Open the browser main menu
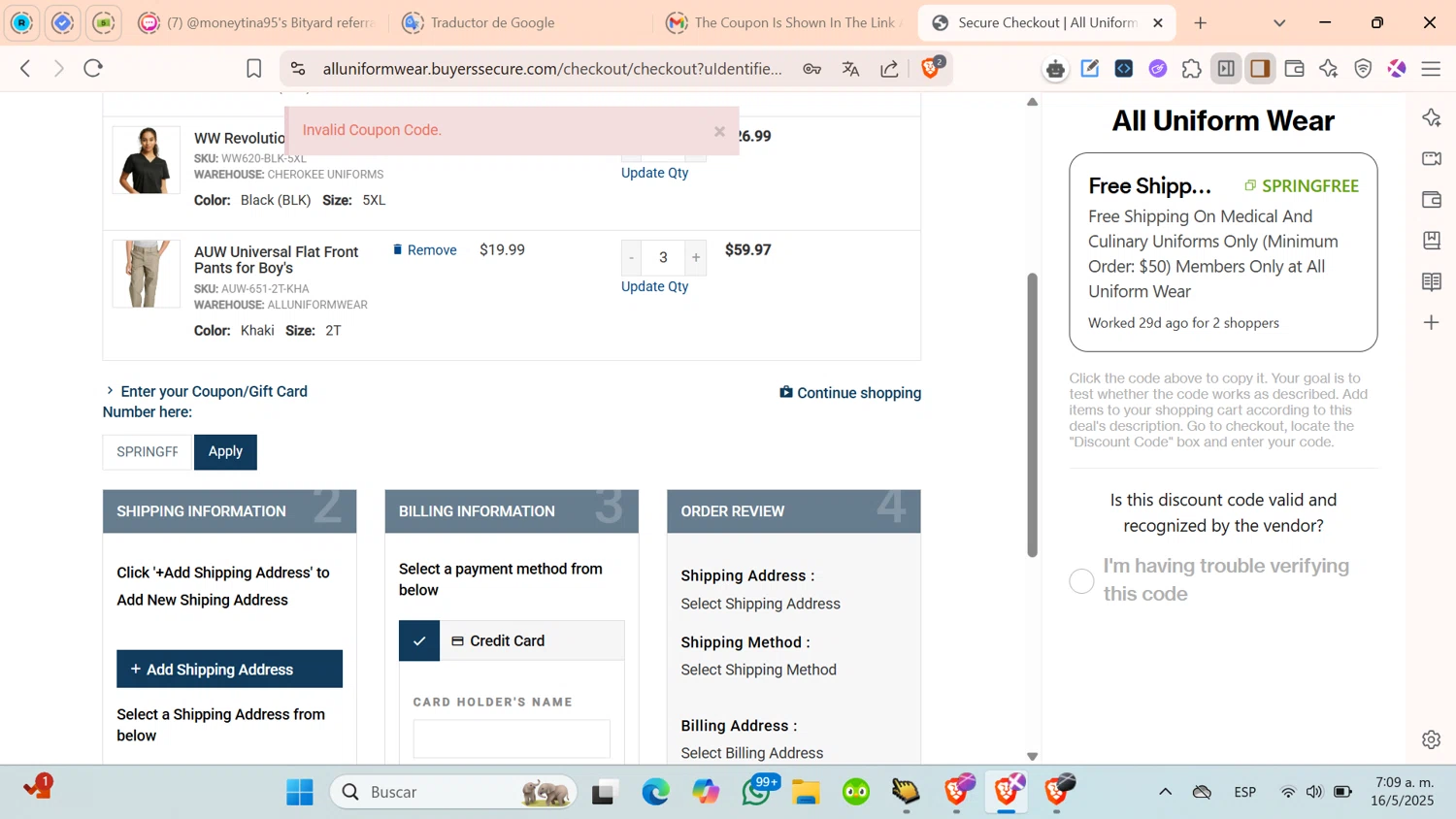Image resolution: width=1456 pixels, height=819 pixels. pos(1431,68)
